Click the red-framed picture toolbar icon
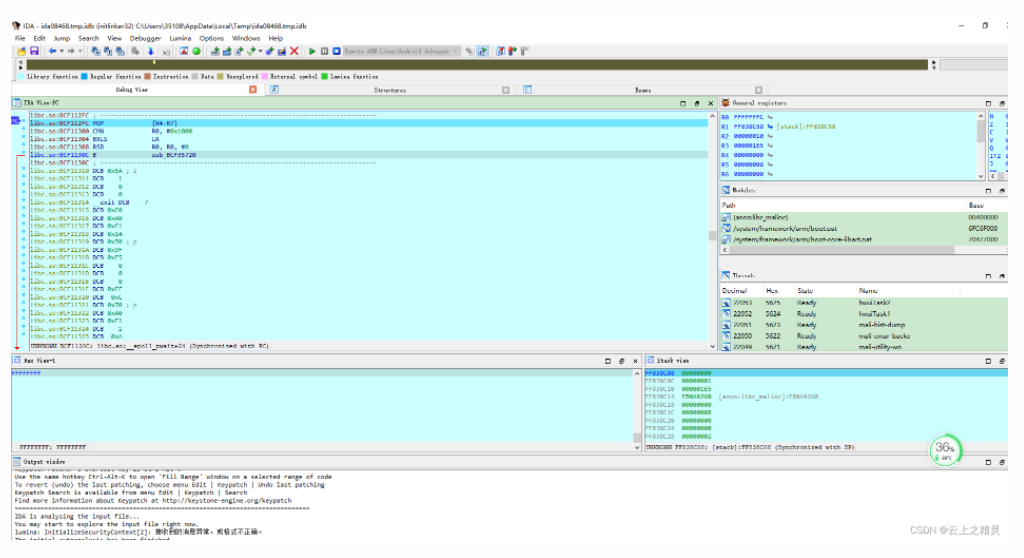The width and height of the screenshot is (1024, 558). pyautogui.click(x=184, y=51)
